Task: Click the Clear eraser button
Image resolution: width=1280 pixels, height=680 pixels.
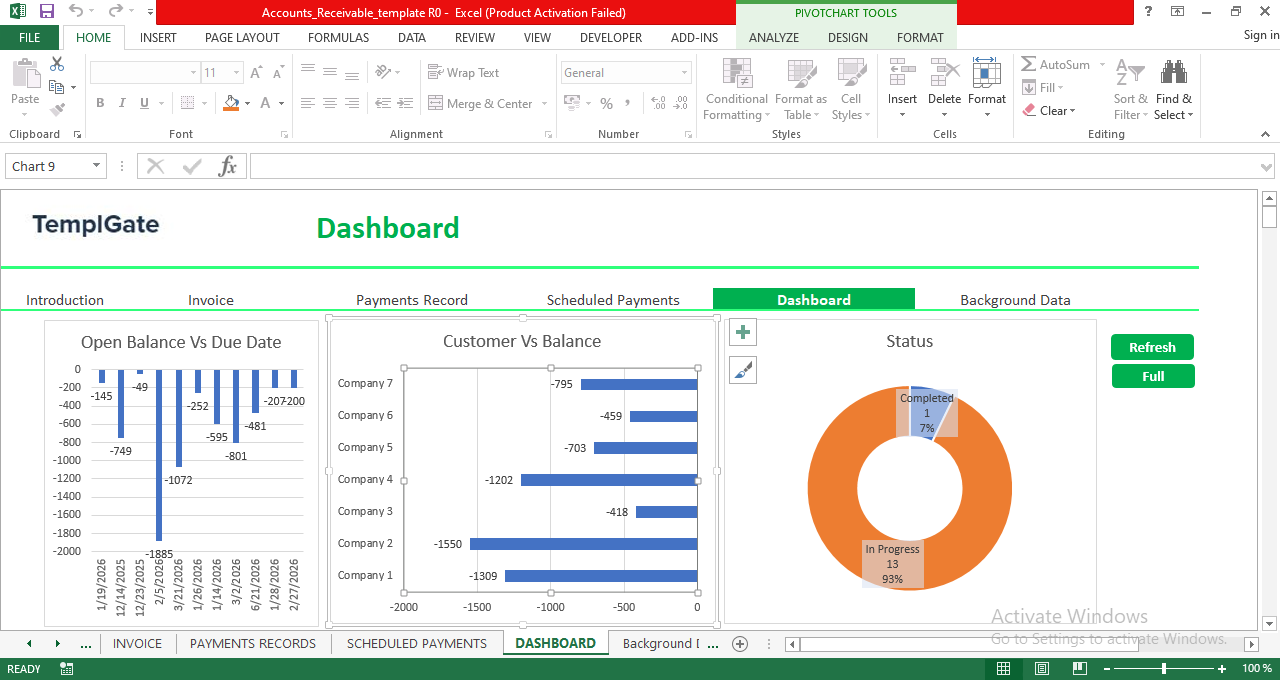Action: [1049, 111]
